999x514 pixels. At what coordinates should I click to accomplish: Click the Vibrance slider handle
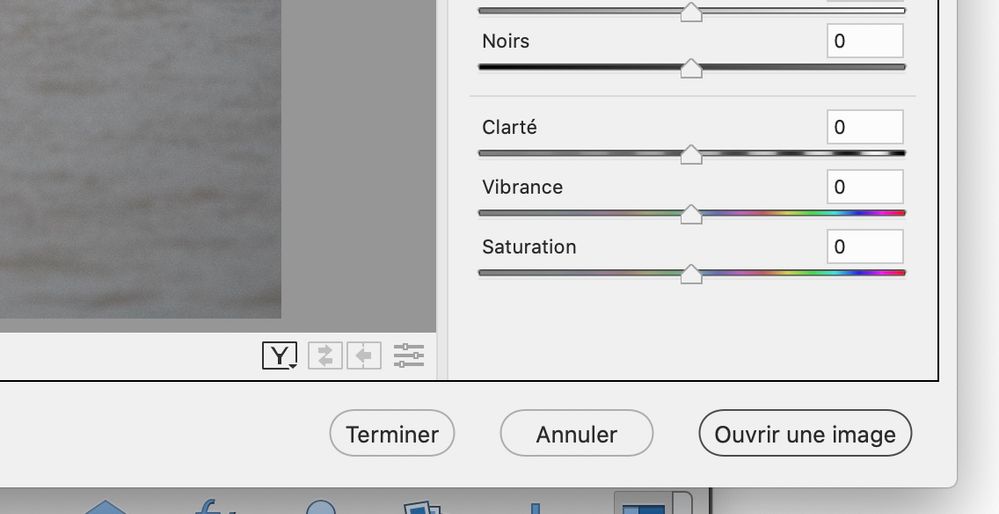[691, 214]
